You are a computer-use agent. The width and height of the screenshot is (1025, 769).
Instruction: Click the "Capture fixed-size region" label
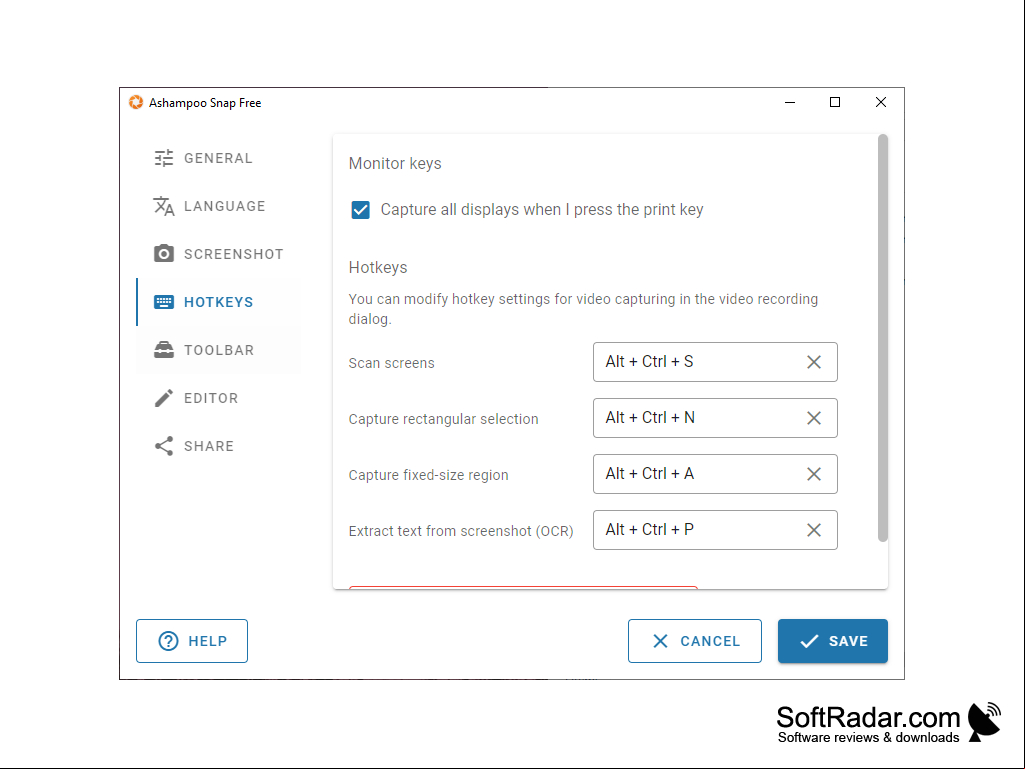pyautogui.click(x=428, y=475)
